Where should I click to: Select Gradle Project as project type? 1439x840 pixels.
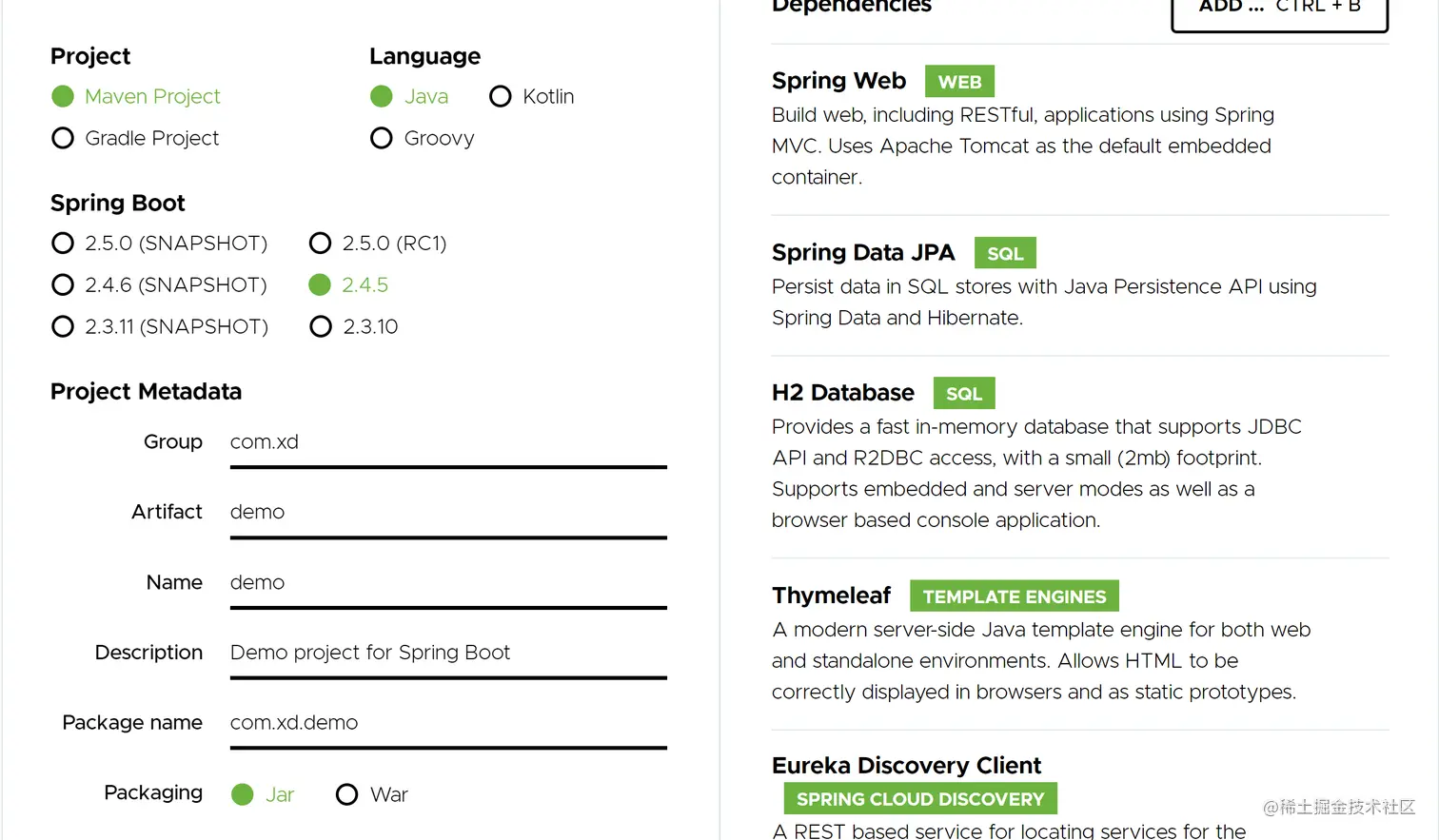pos(63,139)
